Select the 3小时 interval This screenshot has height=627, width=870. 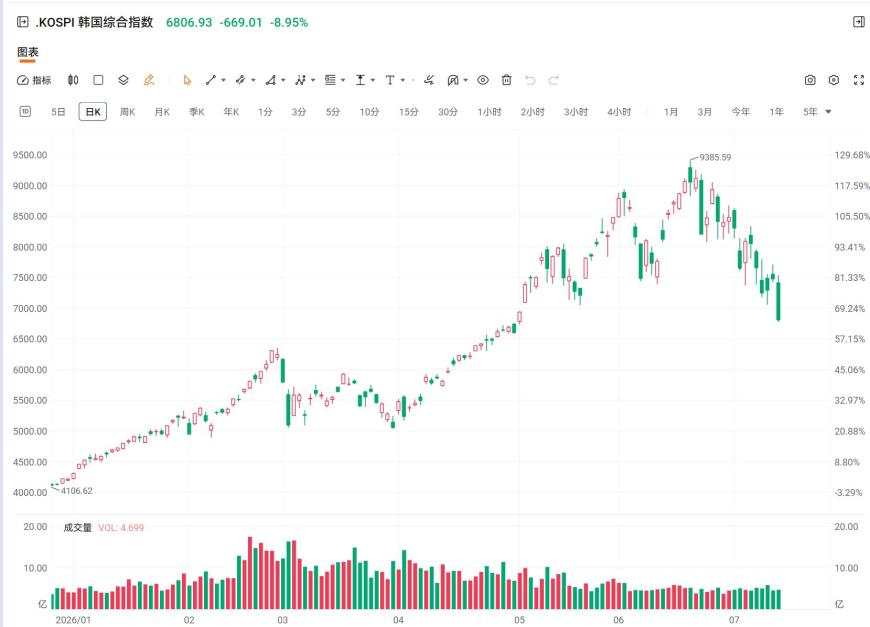pyautogui.click(x=576, y=112)
